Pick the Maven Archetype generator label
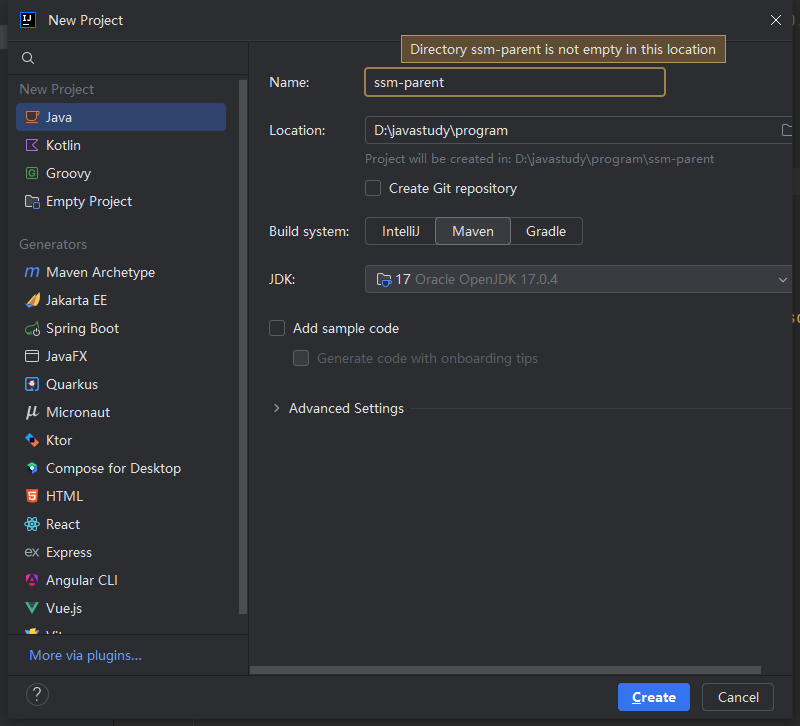Viewport: 800px width, 726px height. pyautogui.click(x=101, y=272)
